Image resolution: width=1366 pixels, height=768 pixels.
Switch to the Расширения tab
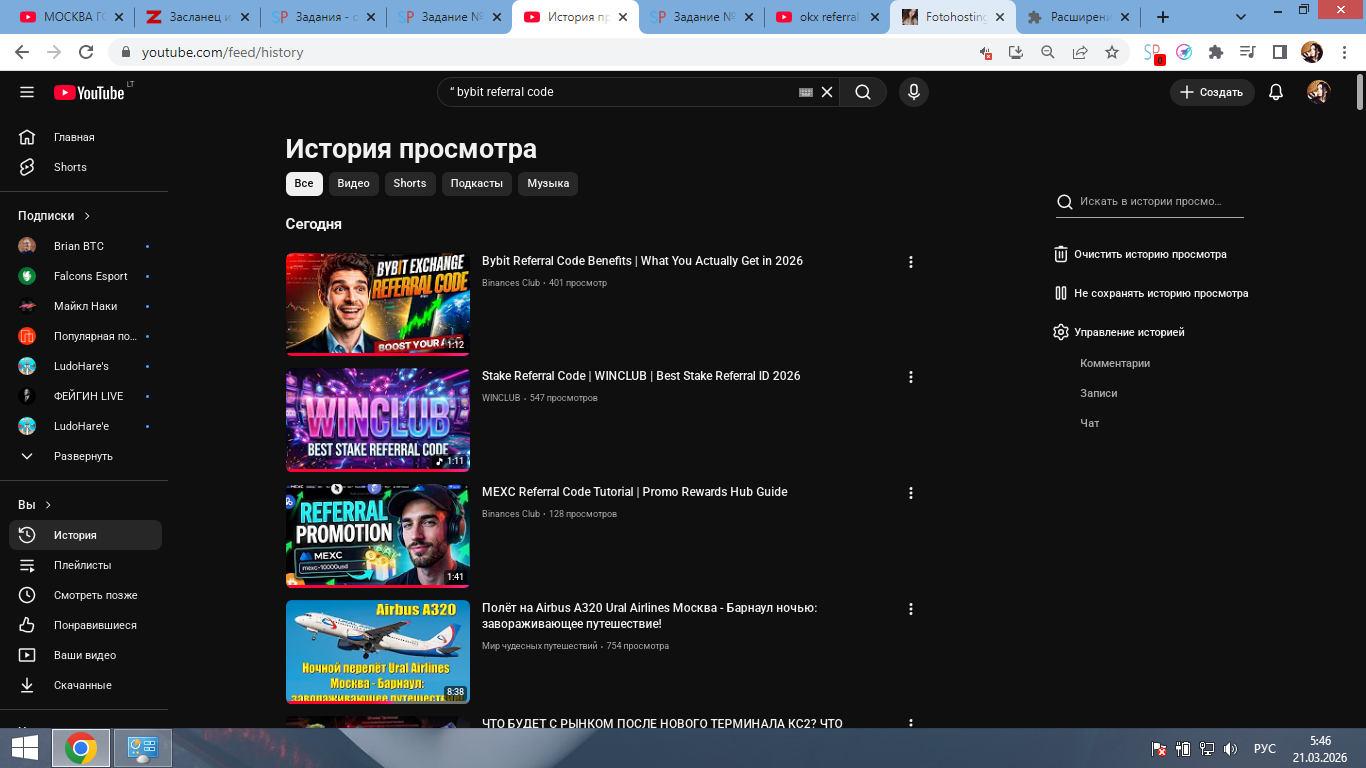(x=1078, y=17)
